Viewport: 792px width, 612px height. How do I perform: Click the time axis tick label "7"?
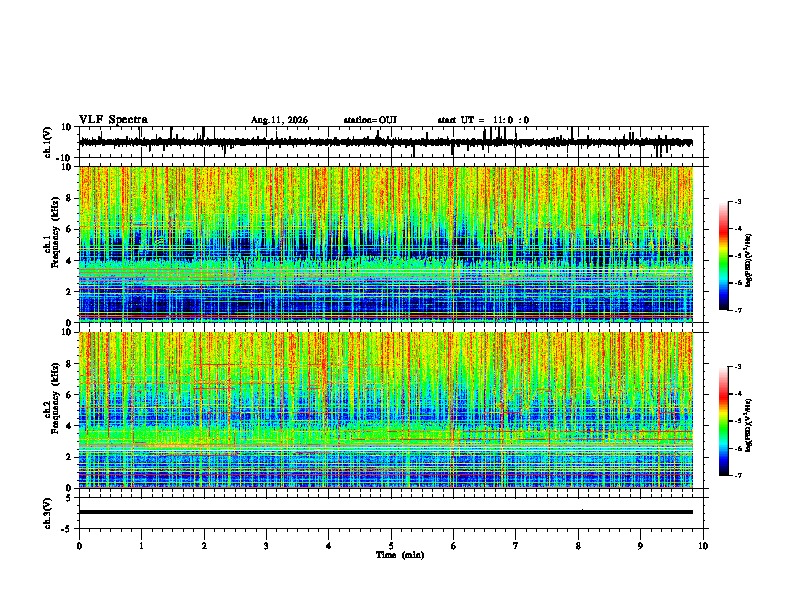click(x=516, y=546)
